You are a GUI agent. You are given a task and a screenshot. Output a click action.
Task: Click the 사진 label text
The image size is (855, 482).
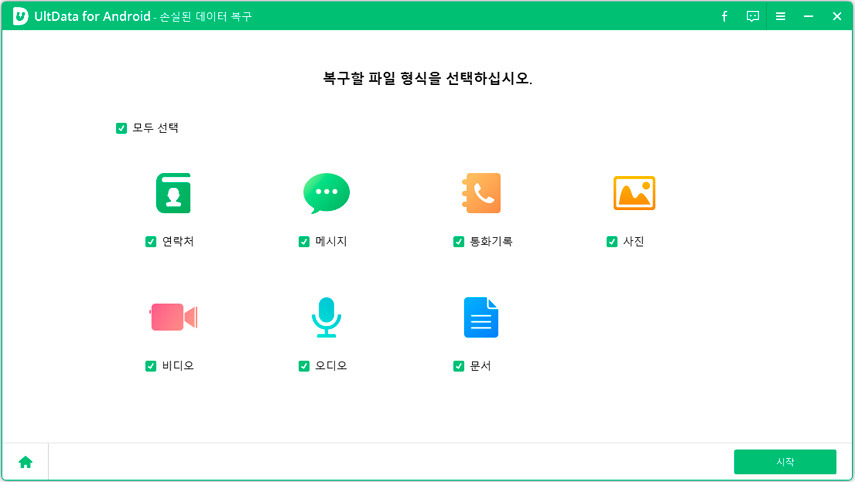click(634, 242)
